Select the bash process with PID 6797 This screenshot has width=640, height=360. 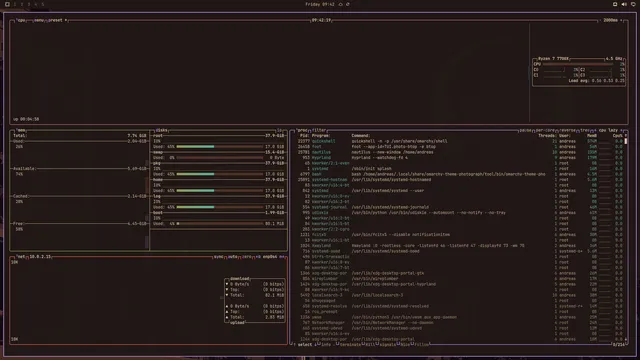460,174
